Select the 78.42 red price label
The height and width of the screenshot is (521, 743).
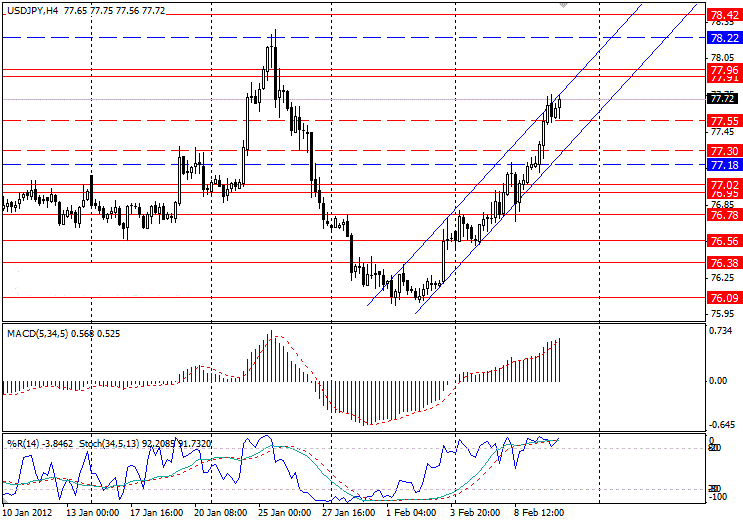click(722, 15)
